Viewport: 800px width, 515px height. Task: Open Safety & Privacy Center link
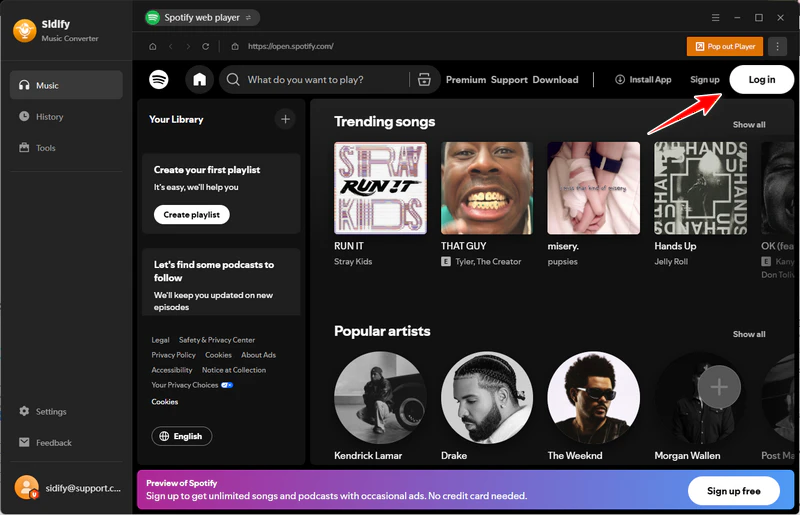click(x=217, y=340)
